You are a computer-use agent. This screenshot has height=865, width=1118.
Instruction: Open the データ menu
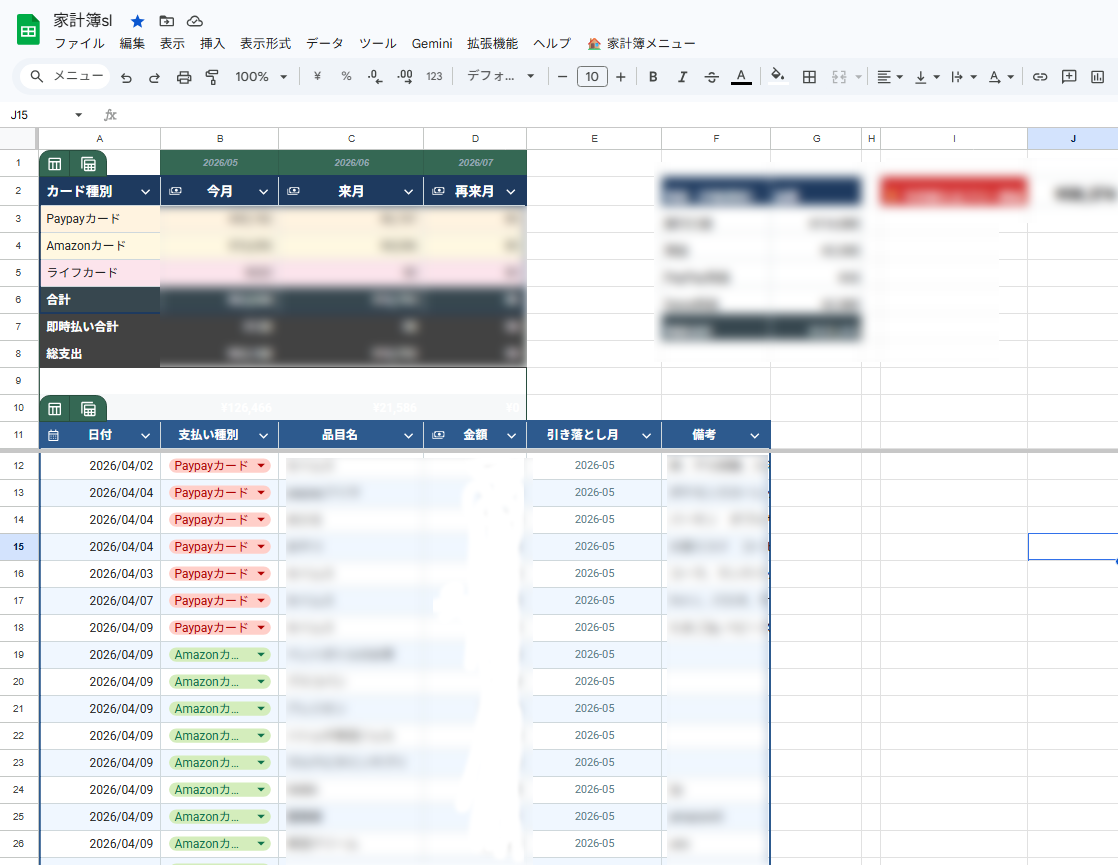[324, 43]
